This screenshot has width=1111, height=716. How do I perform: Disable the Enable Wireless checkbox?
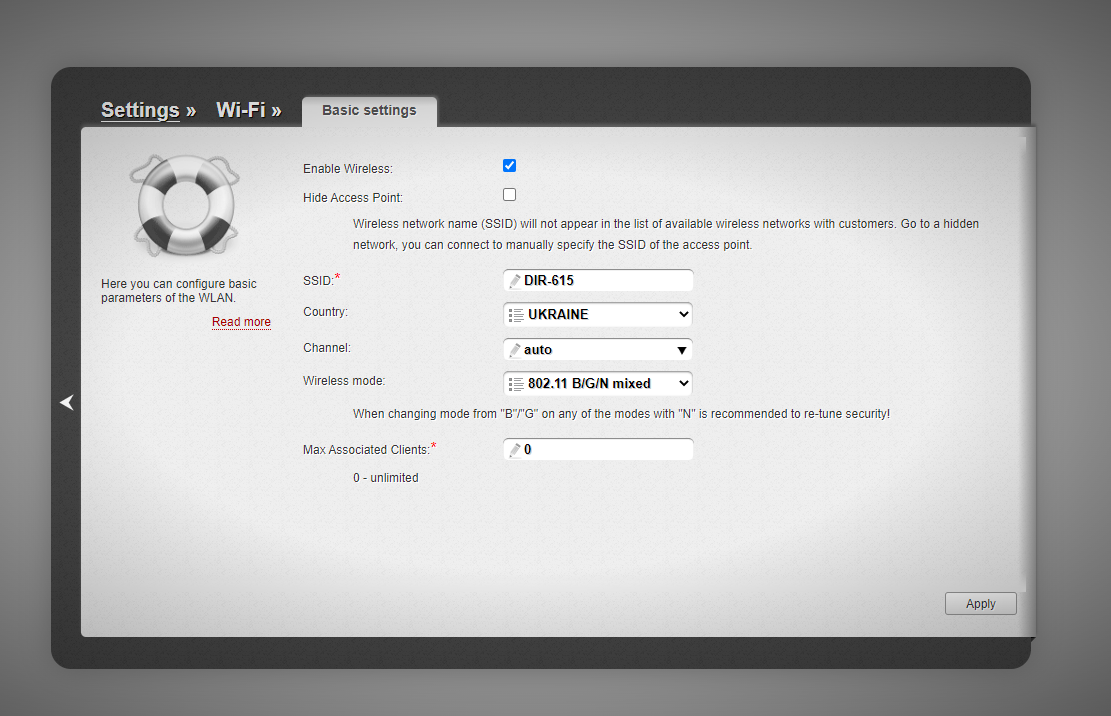point(509,165)
